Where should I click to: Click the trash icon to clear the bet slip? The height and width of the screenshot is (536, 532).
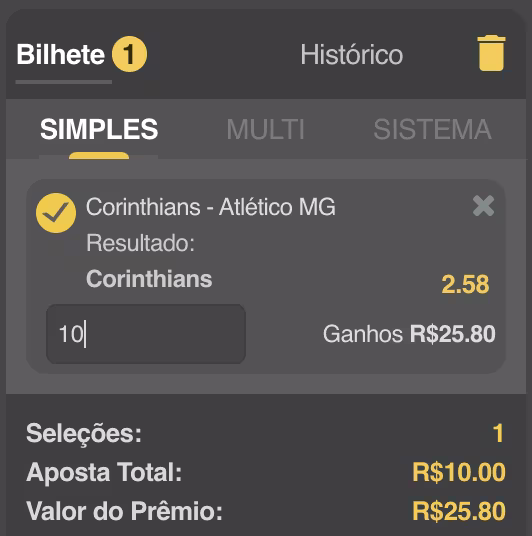point(491,53)
